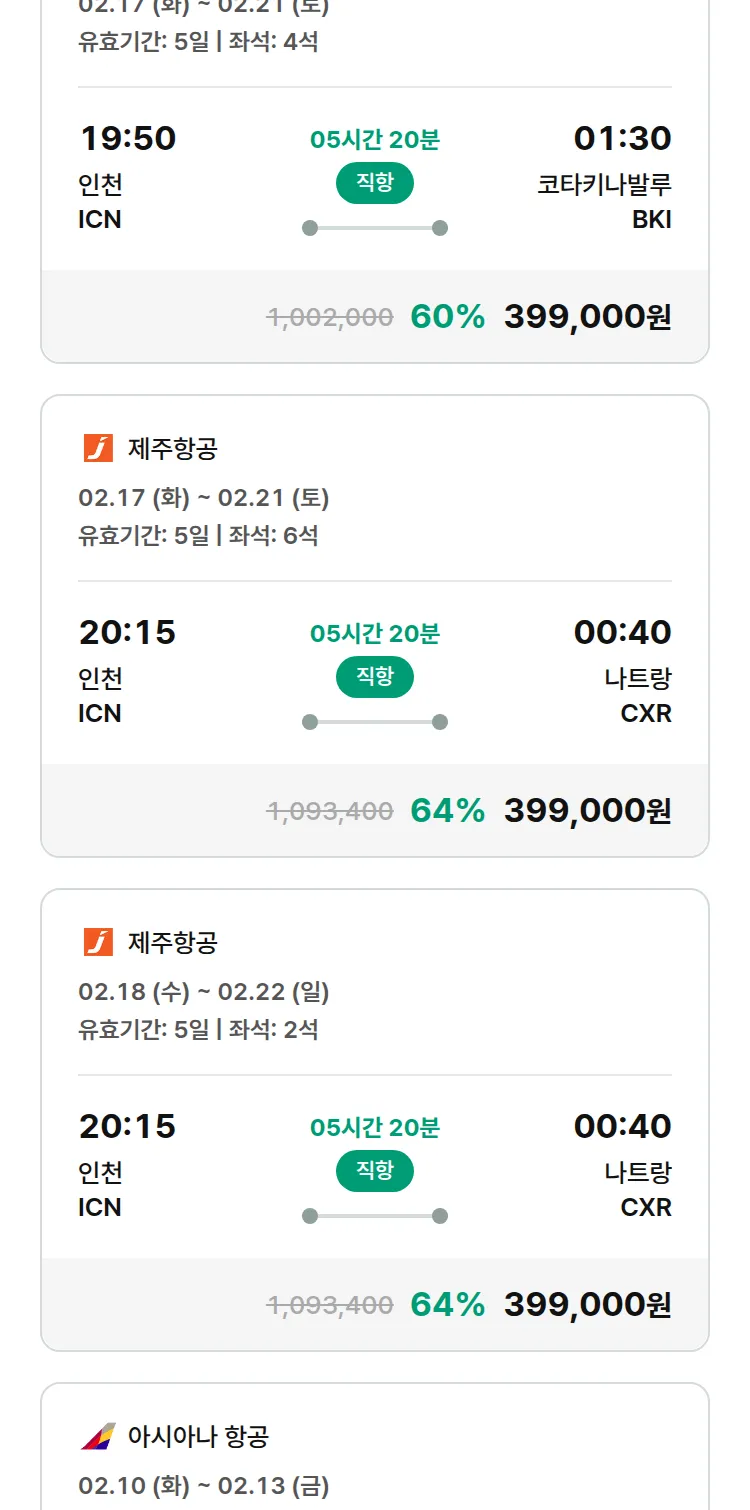Select the 399,000원 price on the 02.17 Jeju Air card

tap(587, 811)
